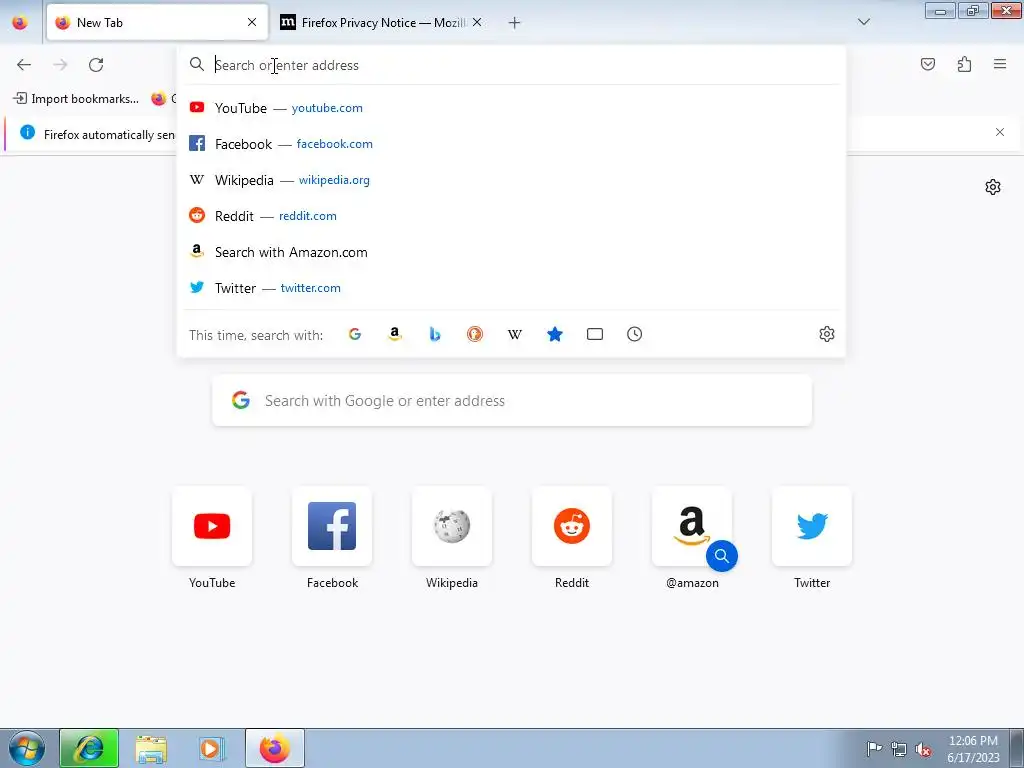Search this time with DuckDuckGo icon
The width and height of the screenshot is (1024, 768).
click(x=475, y=334)
